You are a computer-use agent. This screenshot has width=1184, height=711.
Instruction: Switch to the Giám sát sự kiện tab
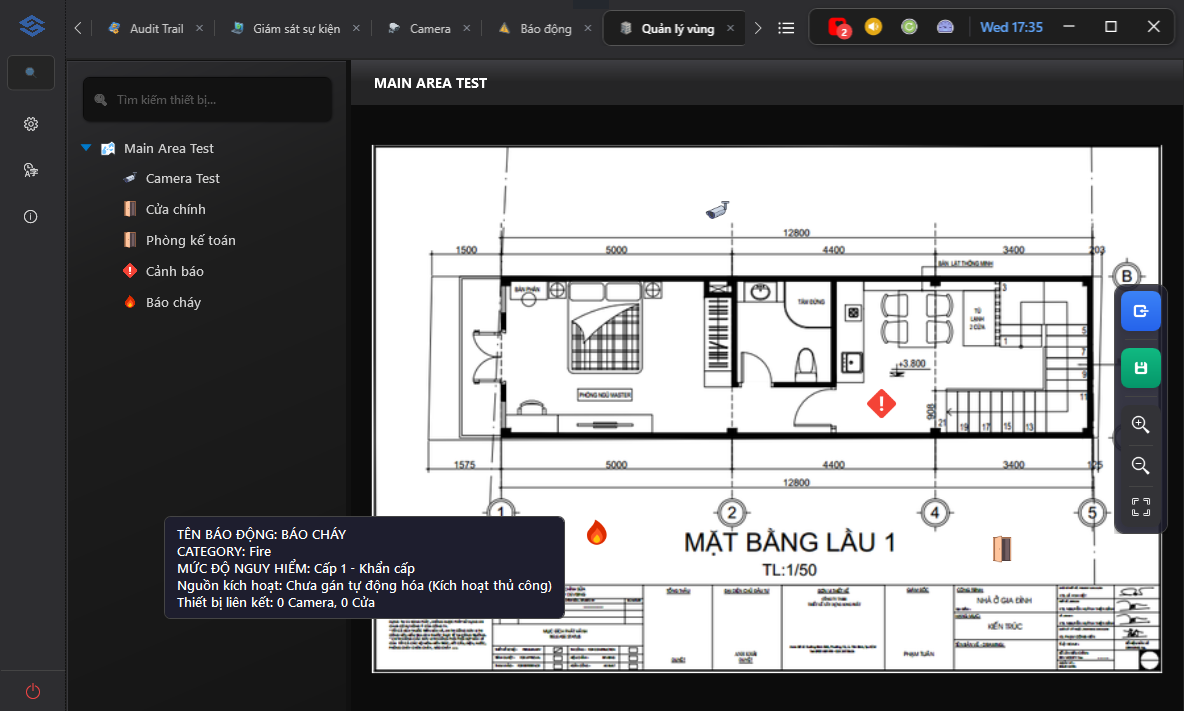click(x=296, y=29)
